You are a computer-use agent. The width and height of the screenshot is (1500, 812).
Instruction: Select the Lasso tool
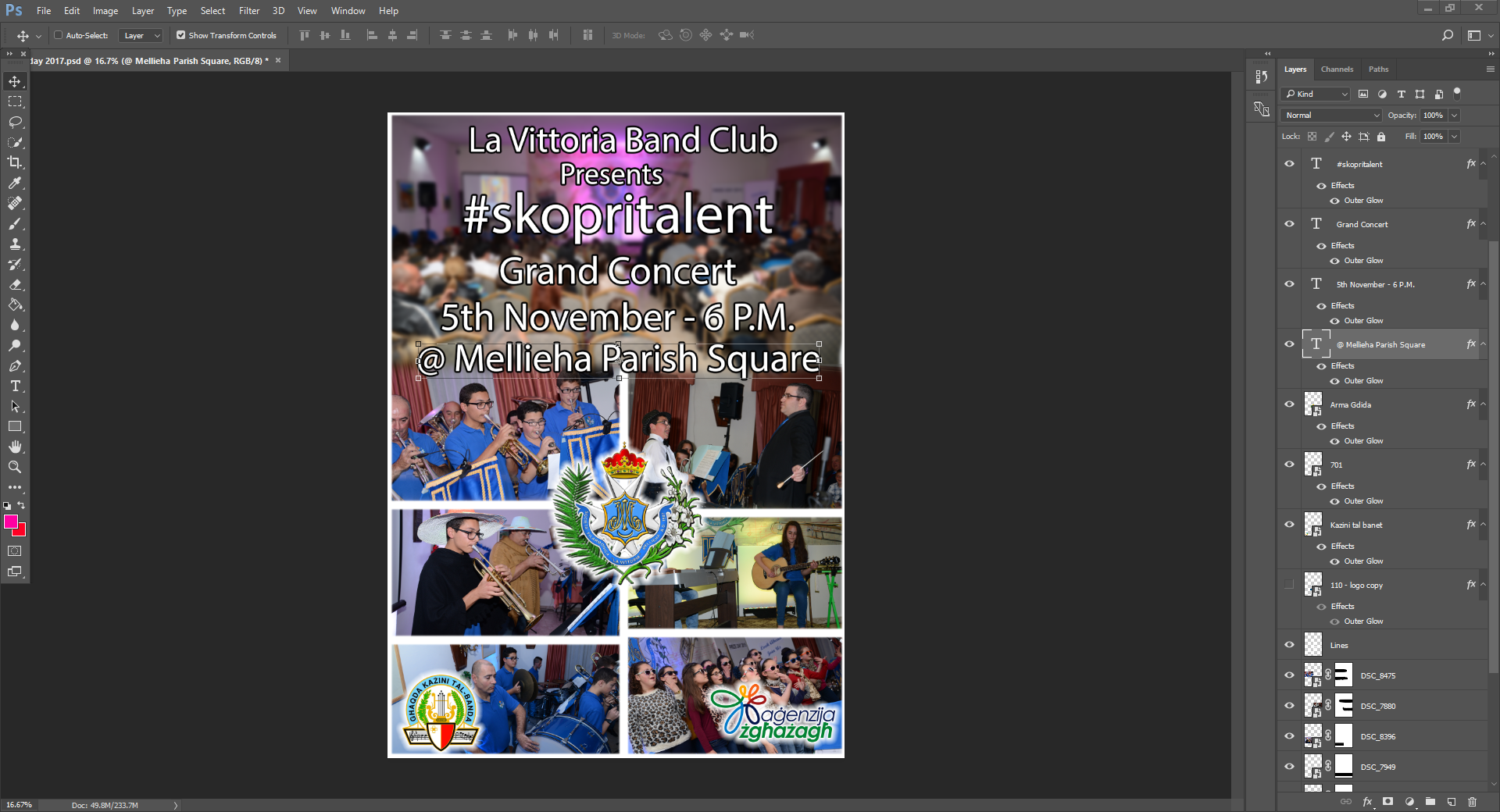point(15,123)
